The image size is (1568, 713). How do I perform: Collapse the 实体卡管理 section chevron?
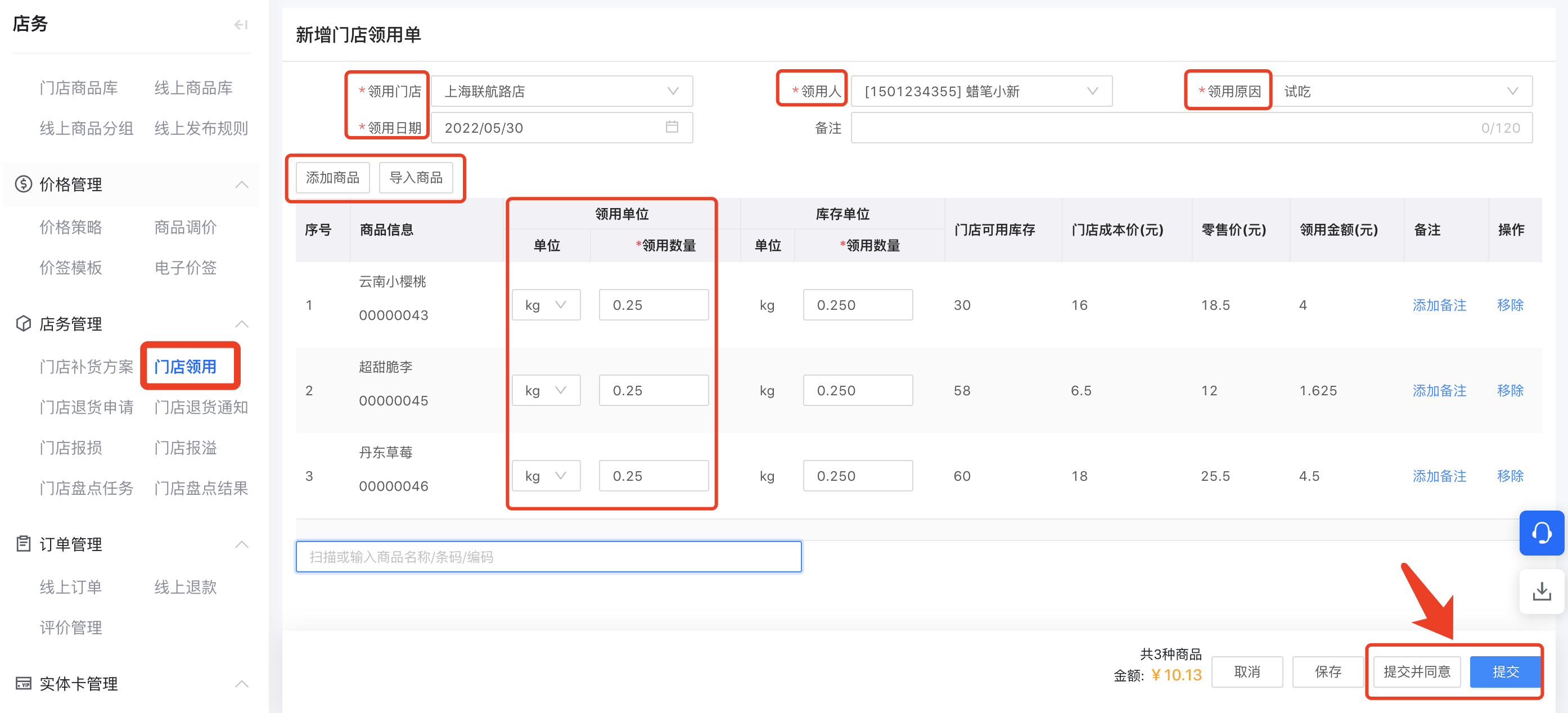pos(242,684)
